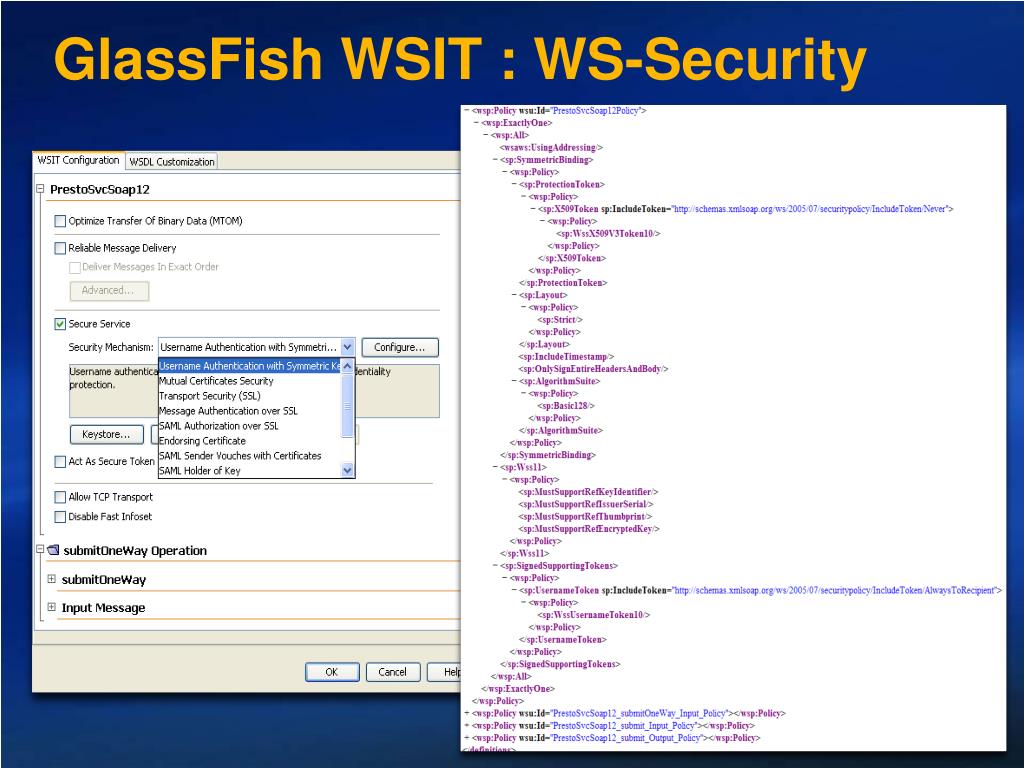Collapse the sp:ProtectionToken XML node
The width and height of the screenshot is (1024, 768).
pyautogui.click(x=514, y=185)
